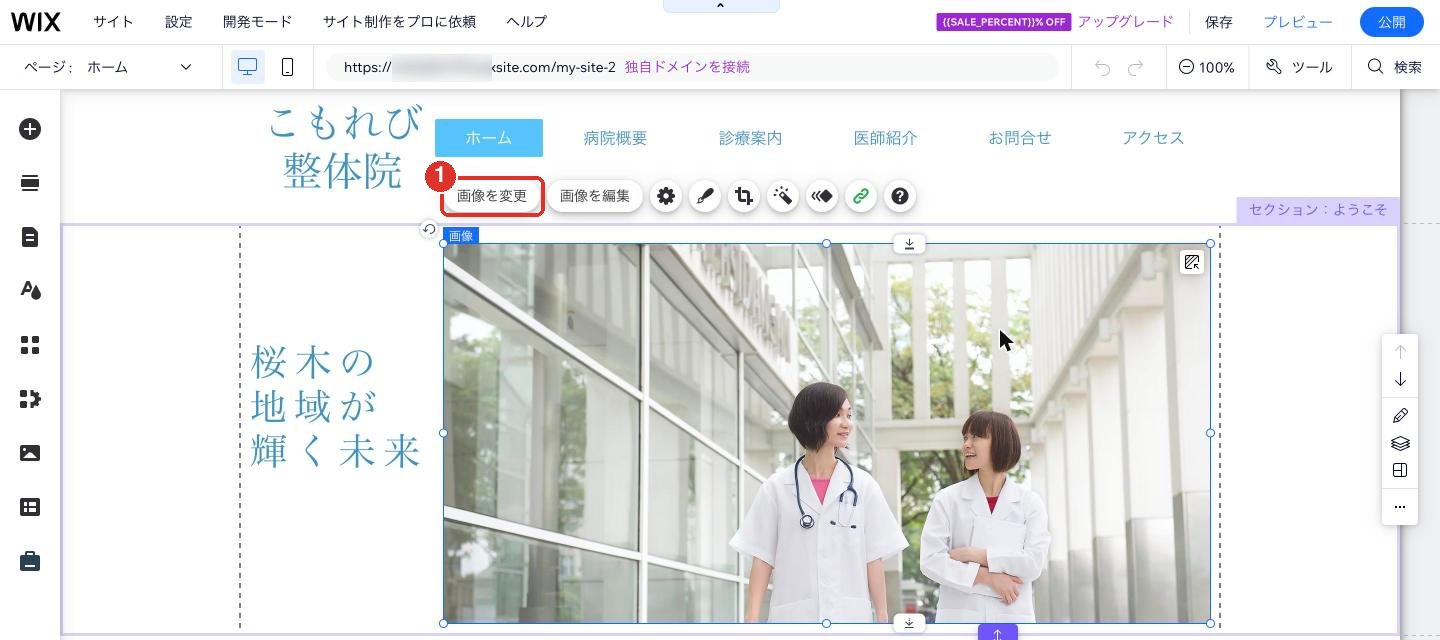Switch to desktop view

point(248,67)
